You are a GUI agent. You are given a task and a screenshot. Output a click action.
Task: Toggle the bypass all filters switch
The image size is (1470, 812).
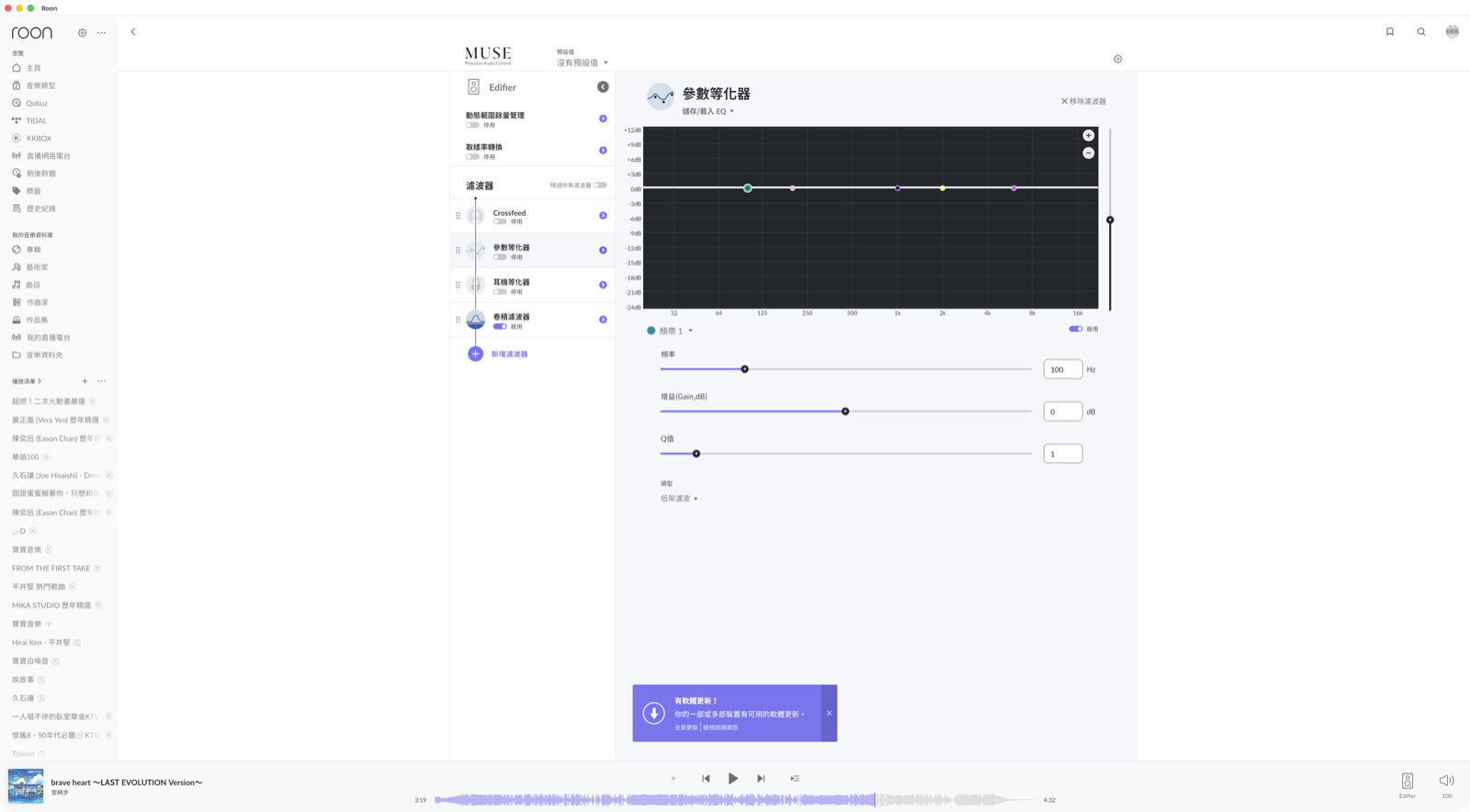(600, 186)
